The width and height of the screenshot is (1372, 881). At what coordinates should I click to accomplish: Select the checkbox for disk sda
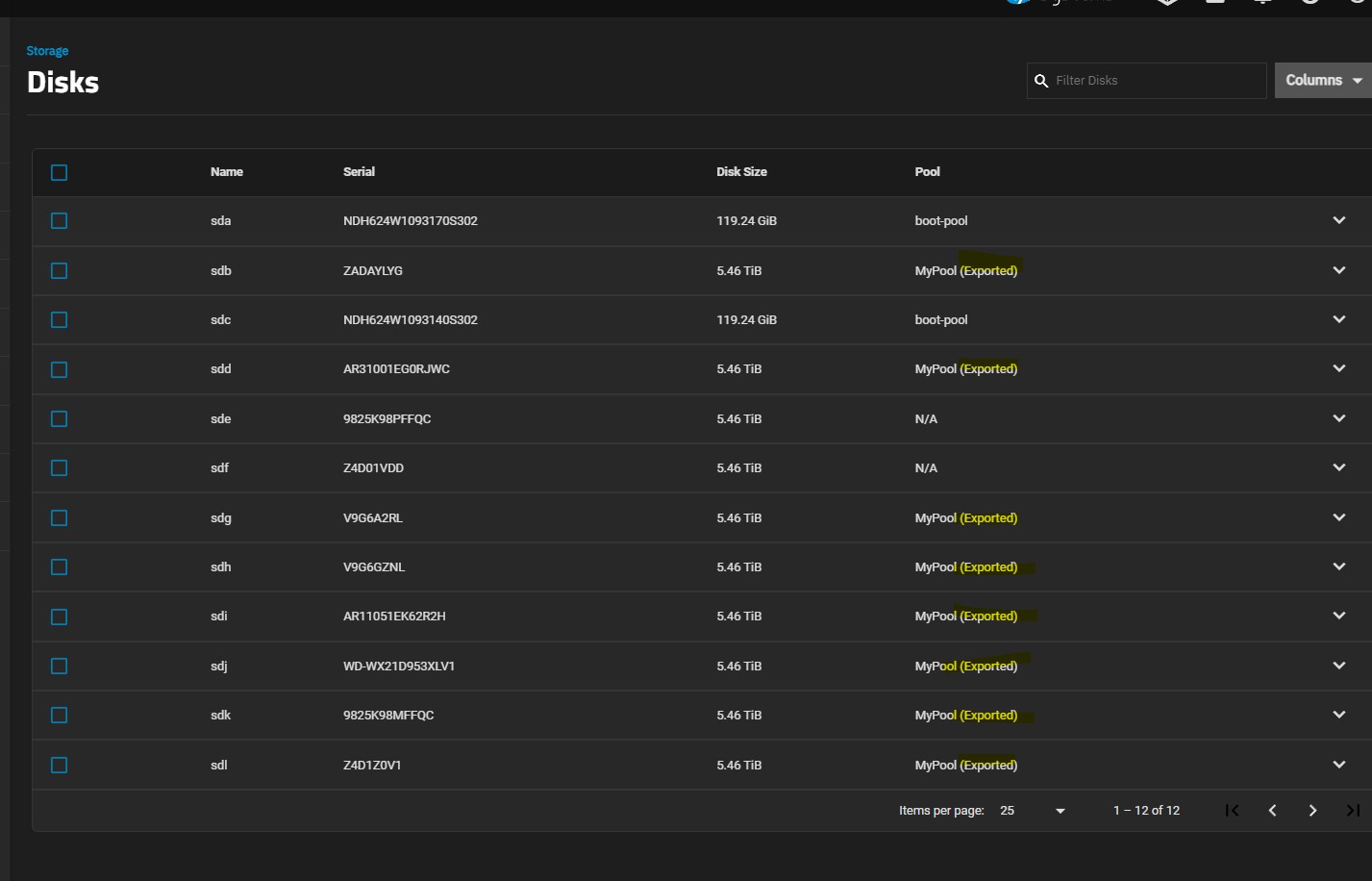tap(60, 221)
